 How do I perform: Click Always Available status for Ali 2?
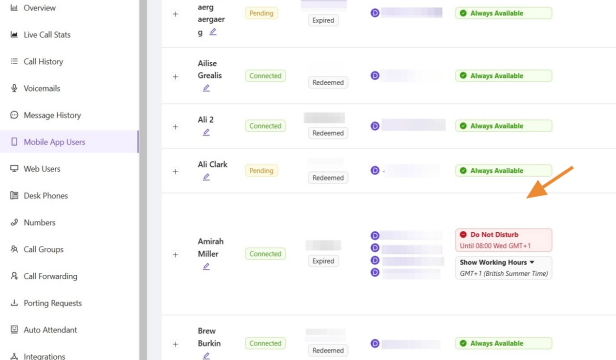coord(504,126)
